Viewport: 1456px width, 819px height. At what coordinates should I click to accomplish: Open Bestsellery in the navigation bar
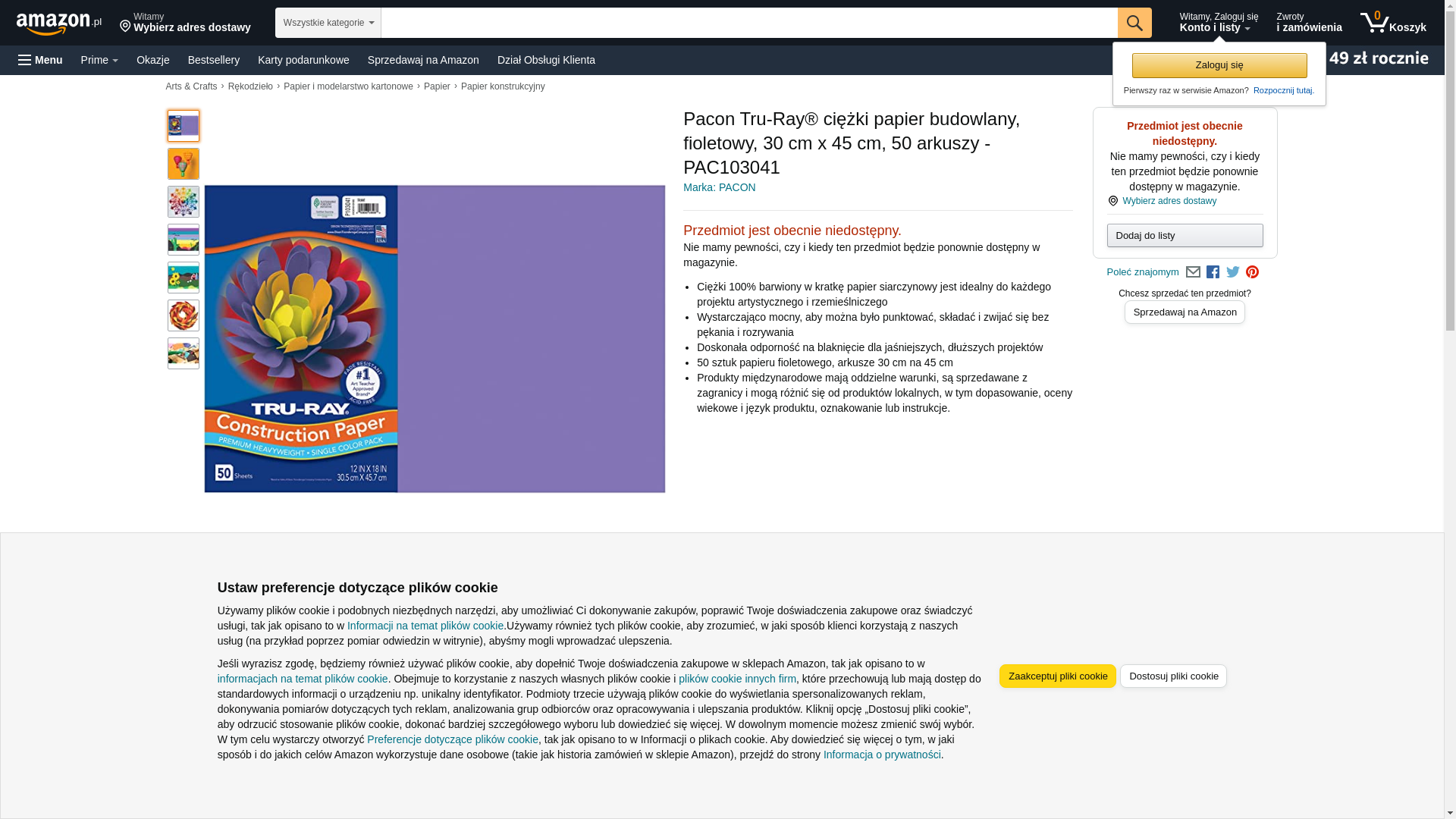coord(214,60)
